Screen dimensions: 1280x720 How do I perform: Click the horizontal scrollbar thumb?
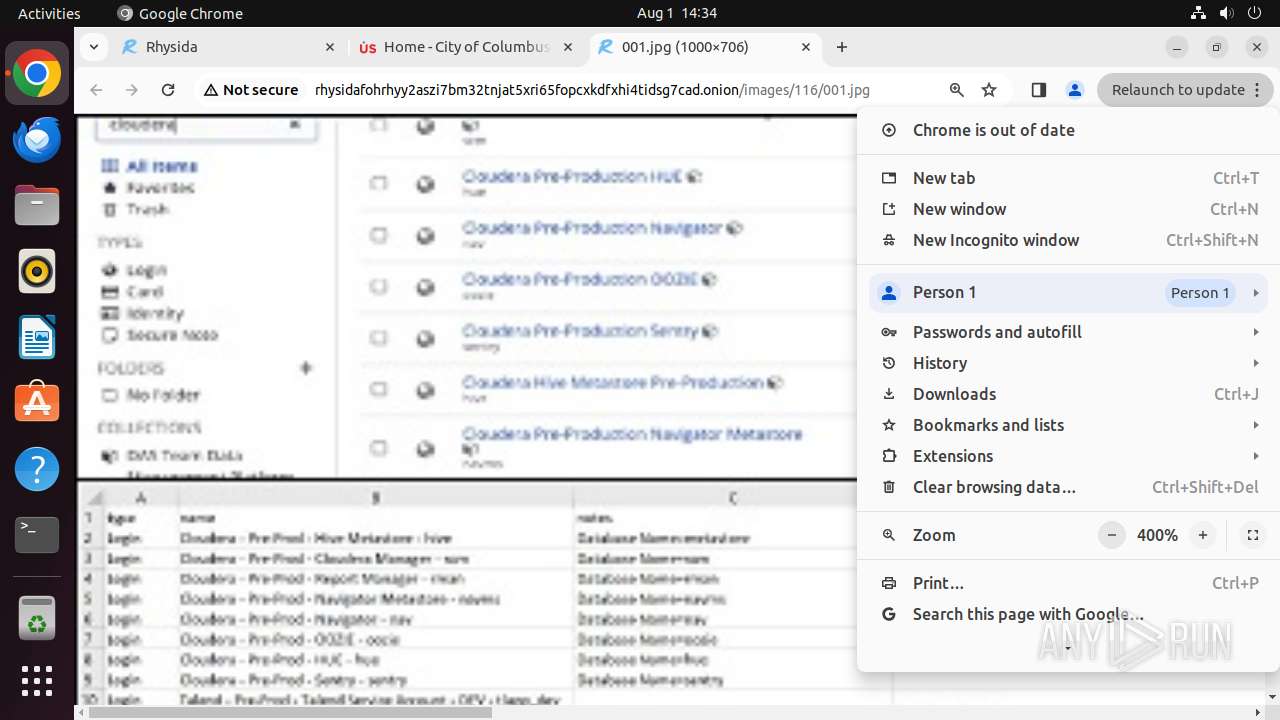tap(290, 712)
